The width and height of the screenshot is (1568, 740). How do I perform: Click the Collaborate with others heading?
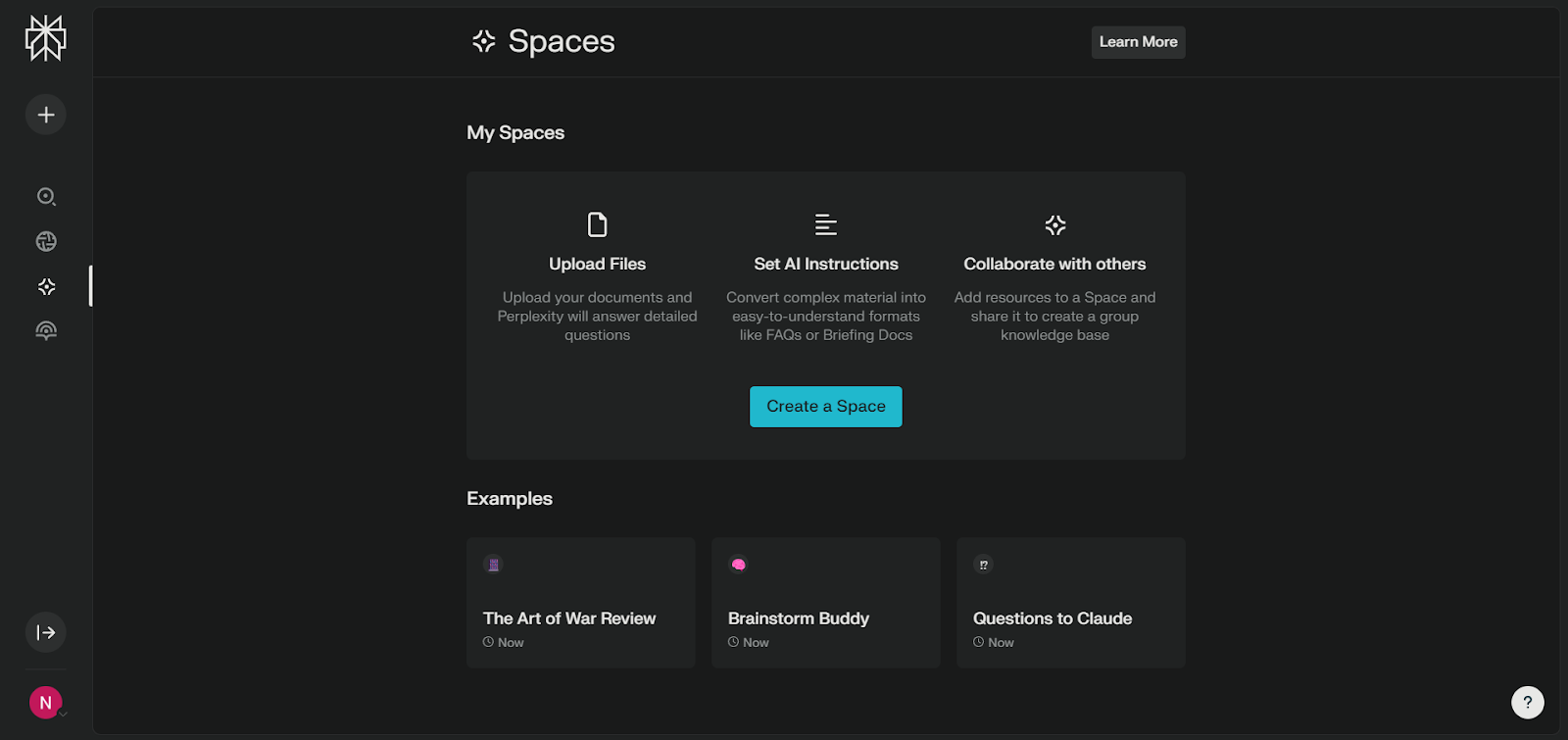(1055, 264)
